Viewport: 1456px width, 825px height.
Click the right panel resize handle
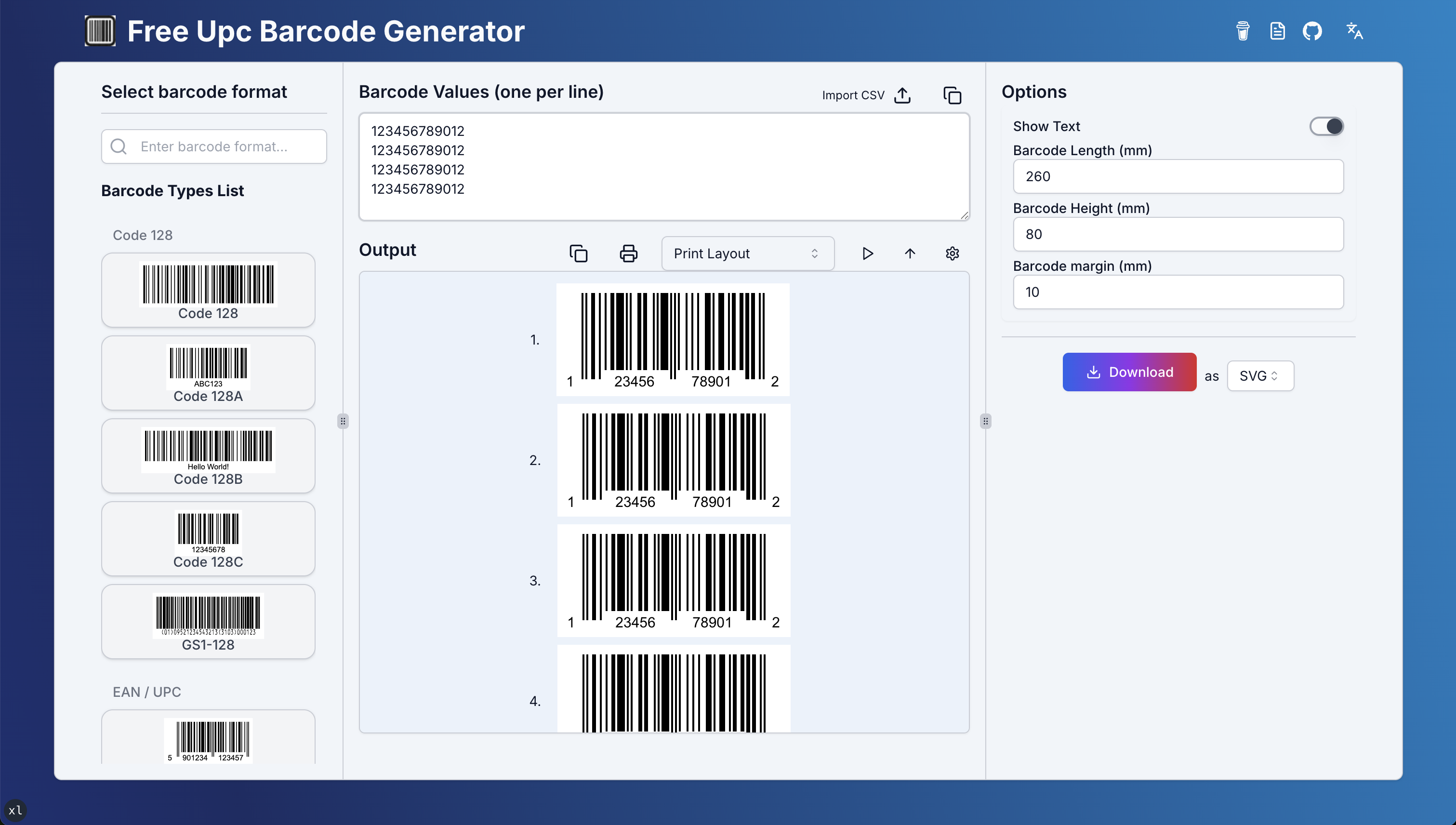[x=986, y=421]
